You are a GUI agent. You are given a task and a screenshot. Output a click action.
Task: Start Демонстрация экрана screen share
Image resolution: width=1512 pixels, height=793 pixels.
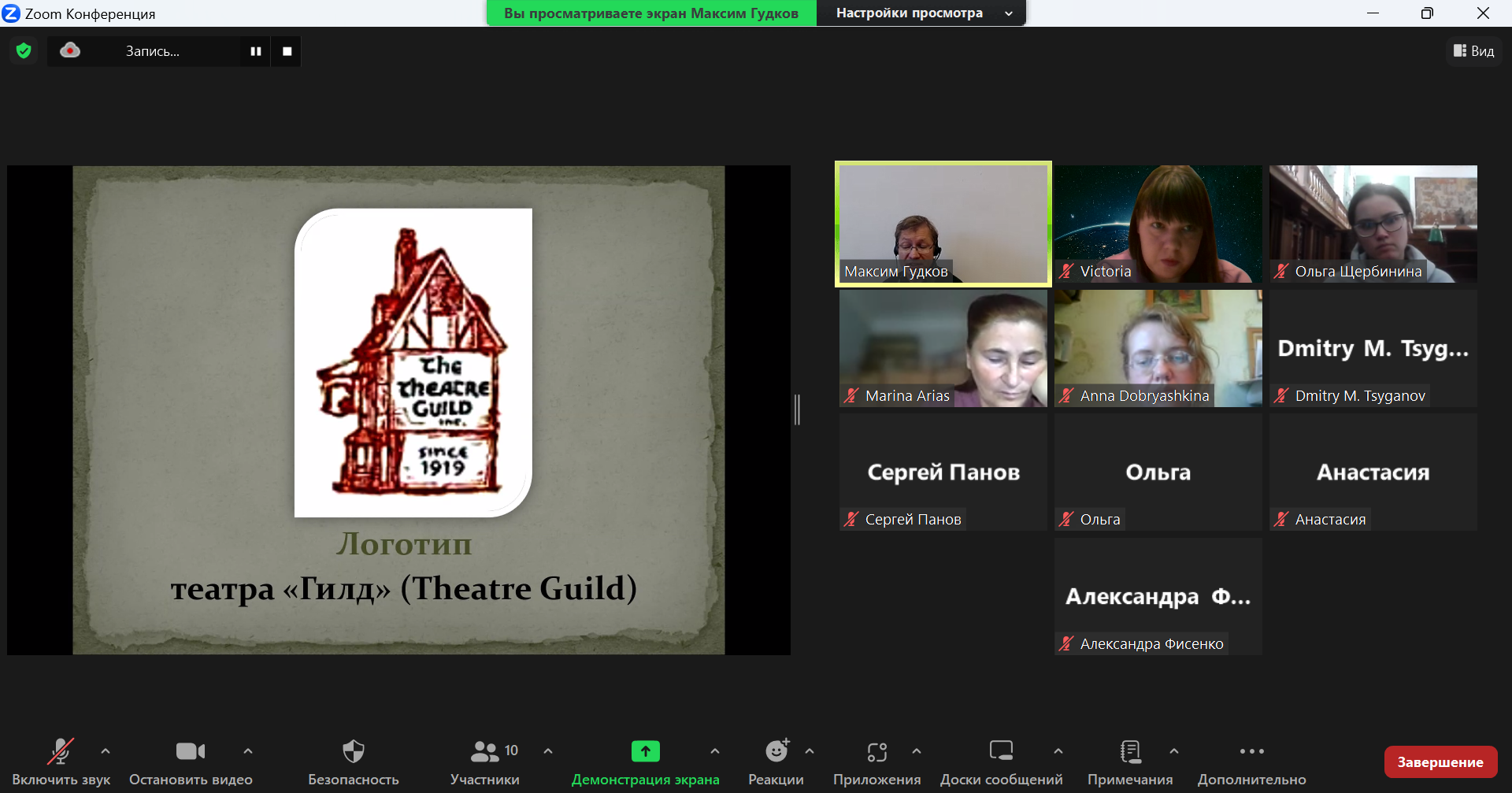coord(646,761)
